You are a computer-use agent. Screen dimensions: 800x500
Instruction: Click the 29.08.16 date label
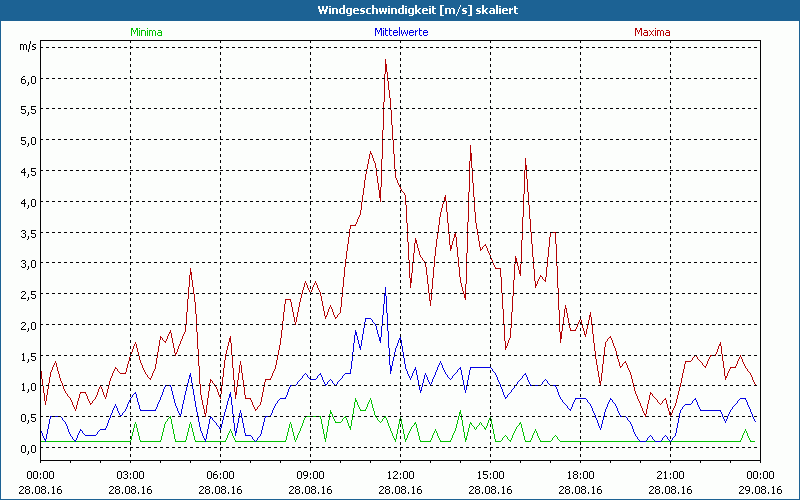pyautogui.click(x=759, y=489)
